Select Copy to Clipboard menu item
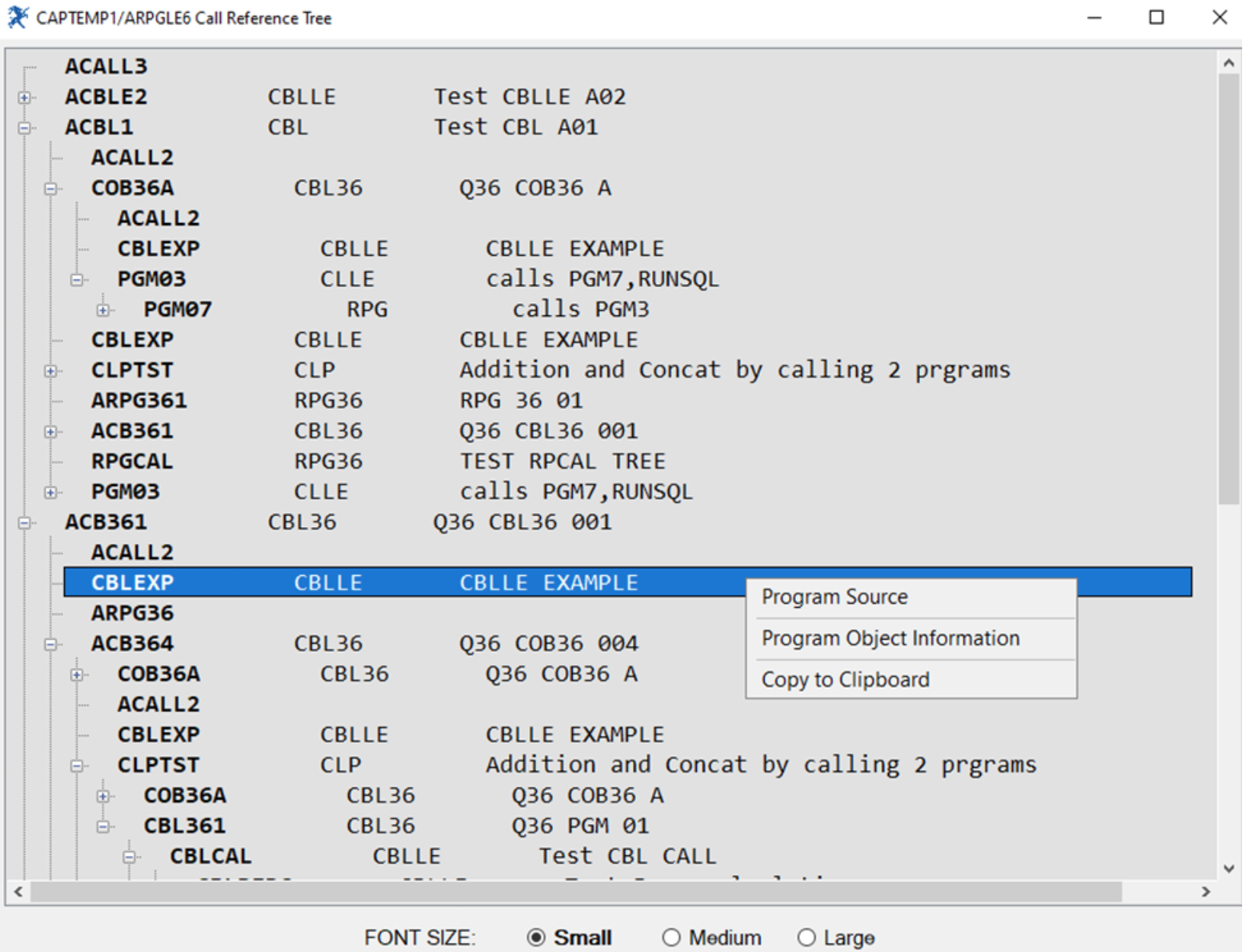 tap(845, 679)
